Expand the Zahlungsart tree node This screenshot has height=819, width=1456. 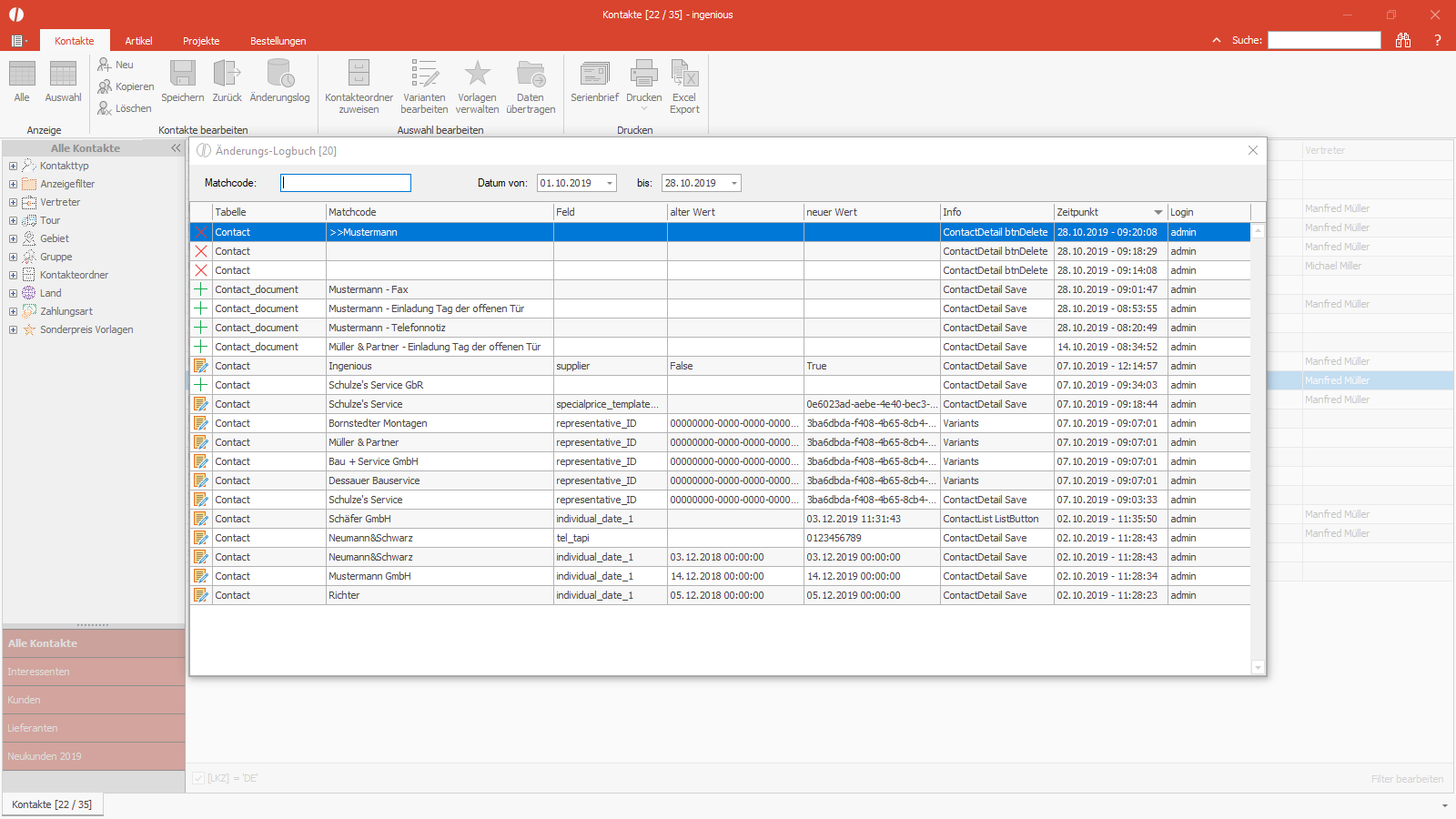(x=13, y=311)
